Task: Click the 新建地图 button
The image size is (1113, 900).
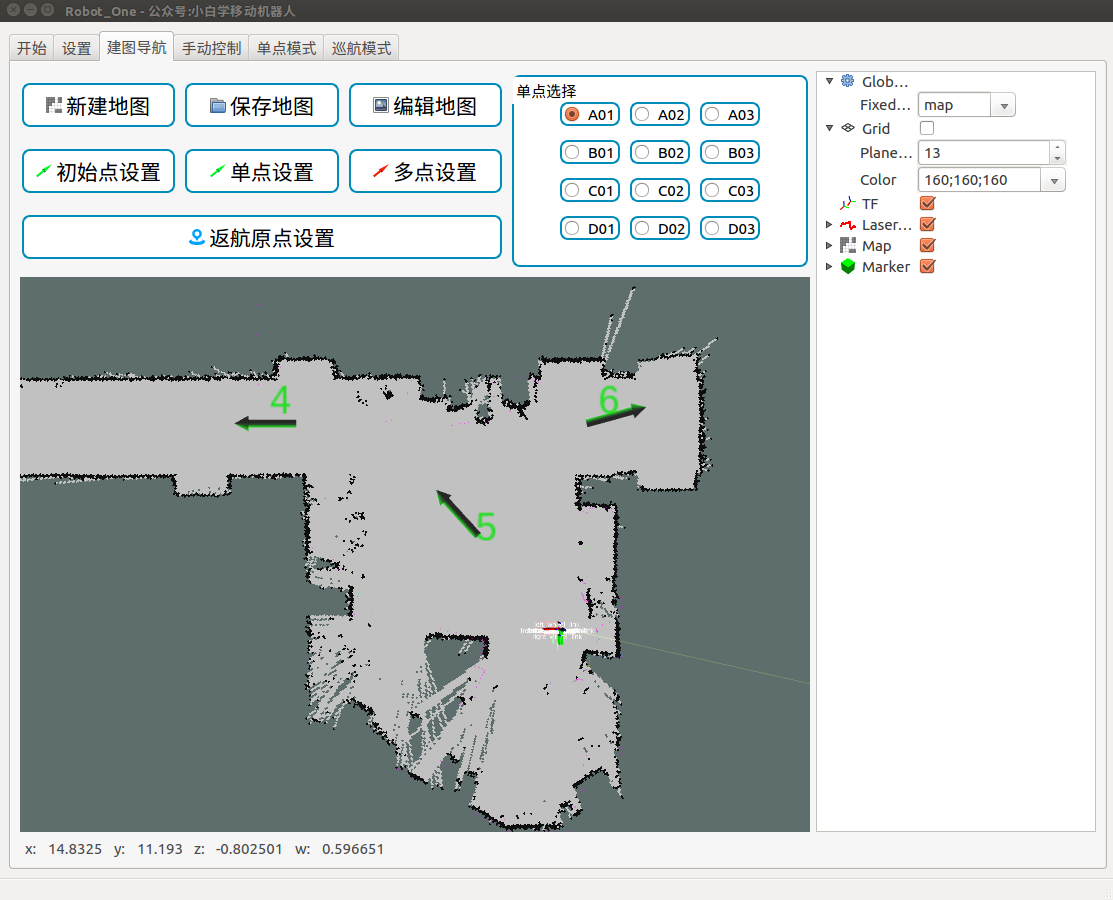Action: 98,105
